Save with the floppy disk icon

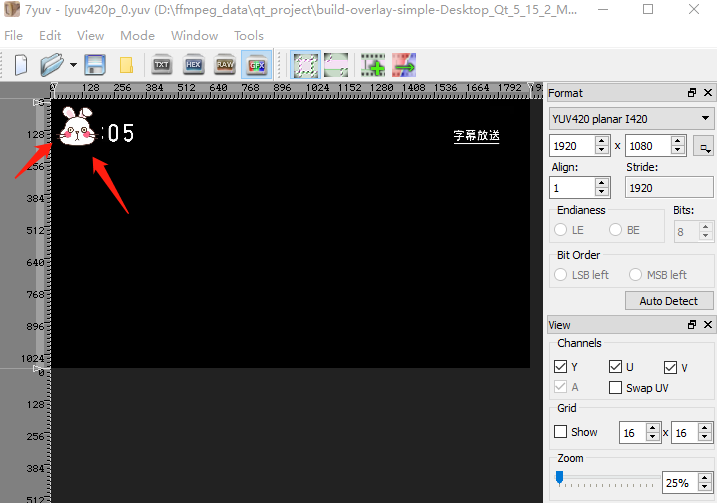[x=95, y=65]
